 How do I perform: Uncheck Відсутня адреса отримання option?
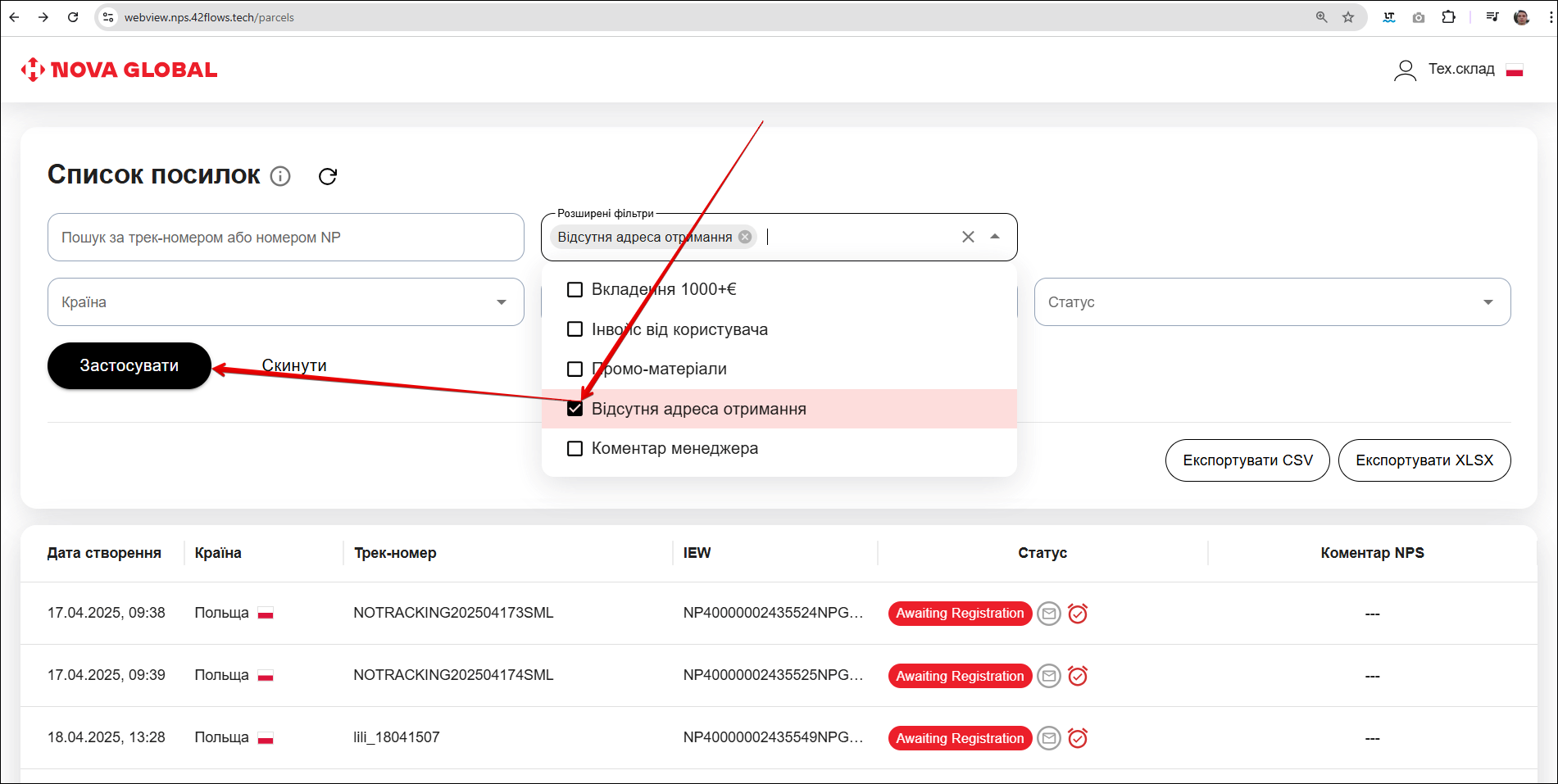575,409
